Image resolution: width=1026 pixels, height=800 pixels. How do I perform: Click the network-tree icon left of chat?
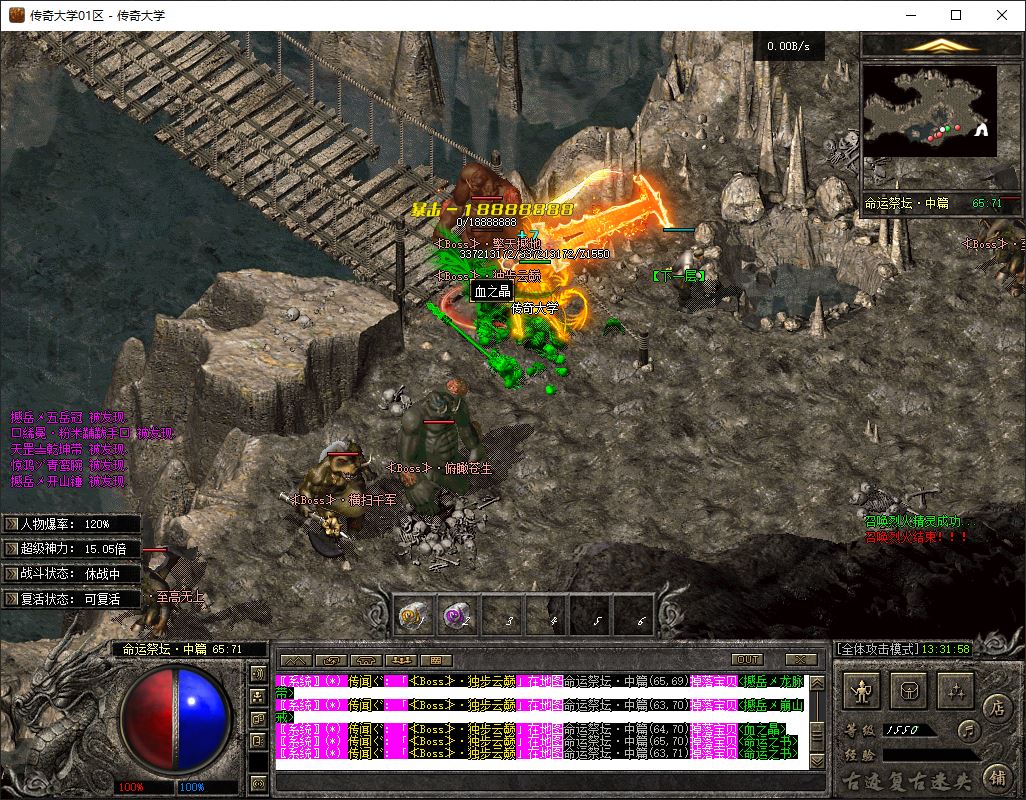coord(258,696)
